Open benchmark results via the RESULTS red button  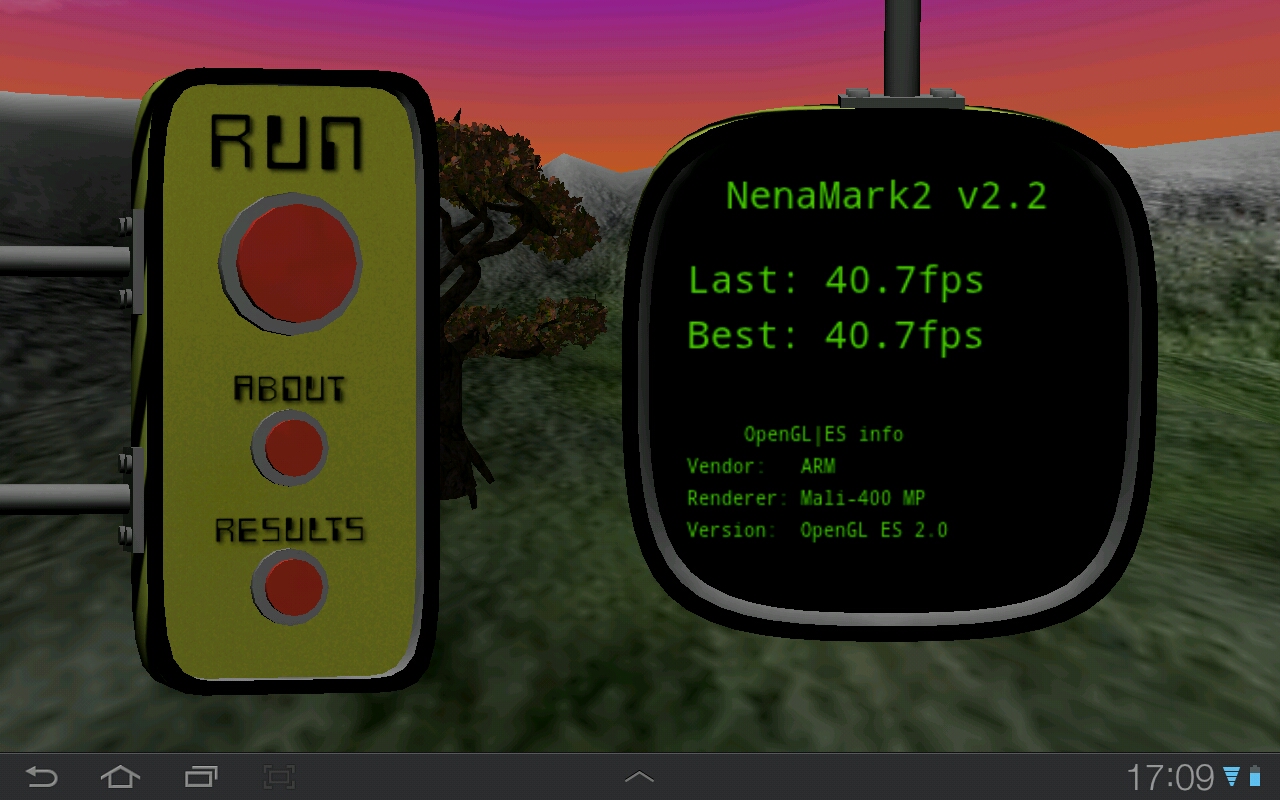pyautogui.click(x=290, y=587)
